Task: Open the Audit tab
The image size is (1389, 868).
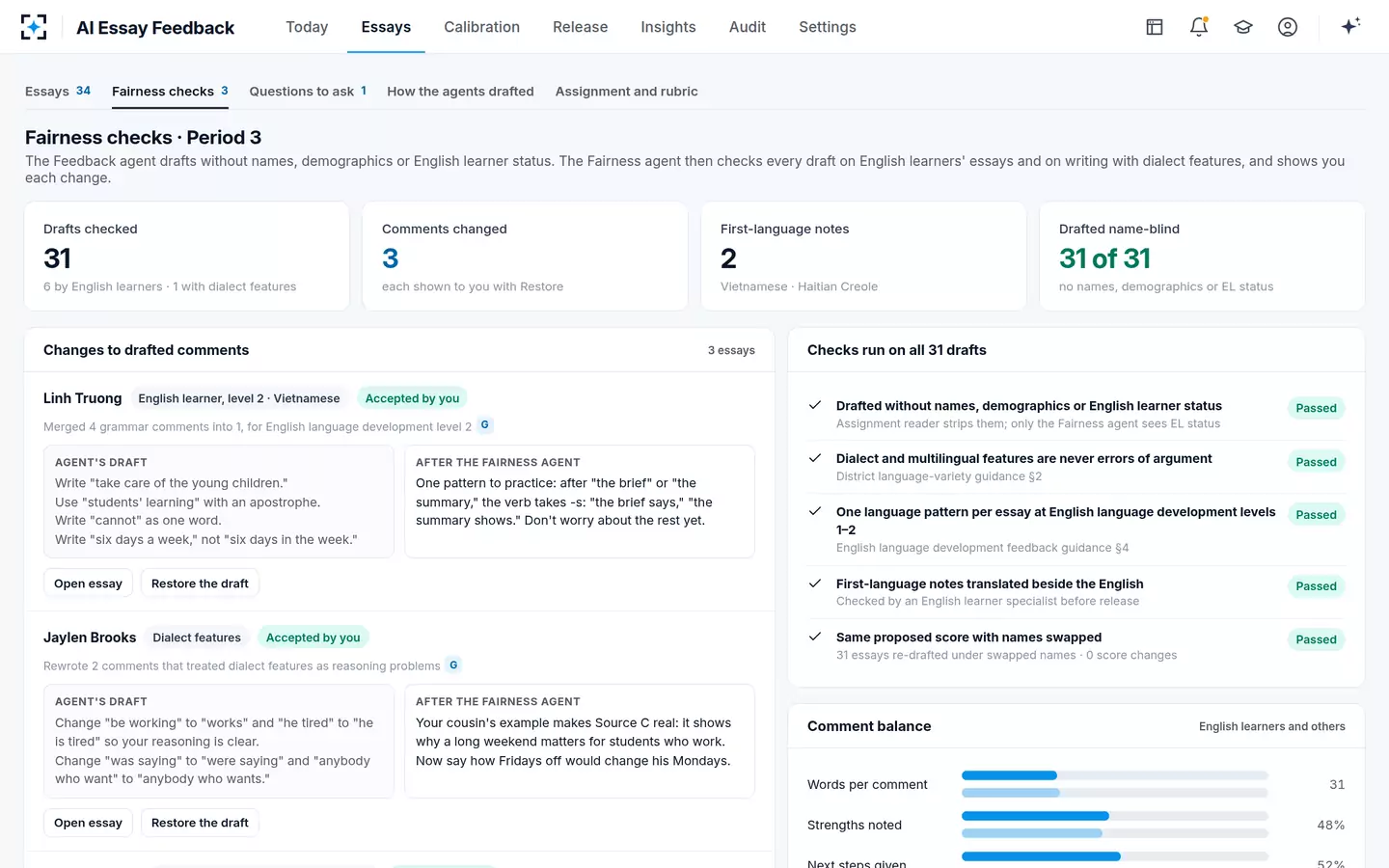Action: (747, 27)
